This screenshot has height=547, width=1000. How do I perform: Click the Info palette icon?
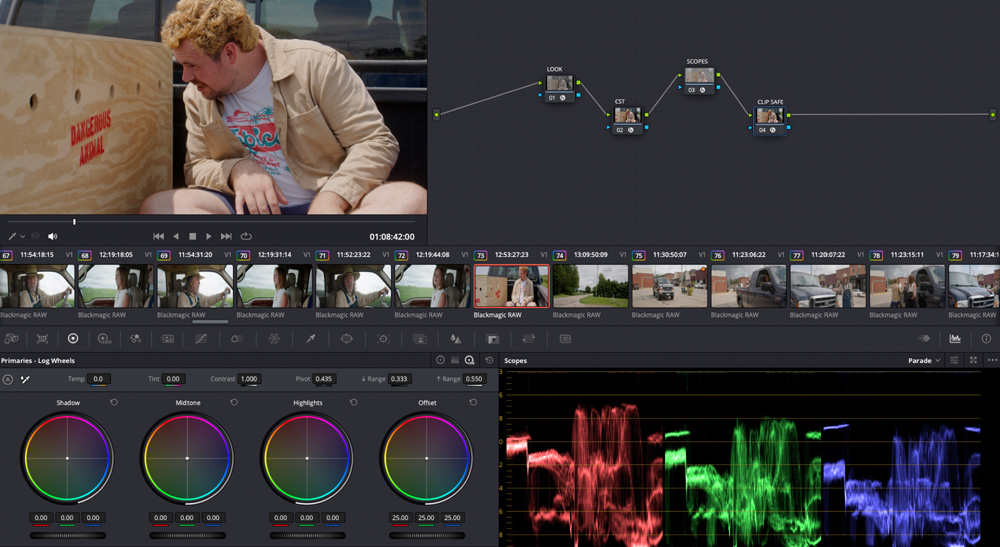pyautogui.click(x=986, y=339)
